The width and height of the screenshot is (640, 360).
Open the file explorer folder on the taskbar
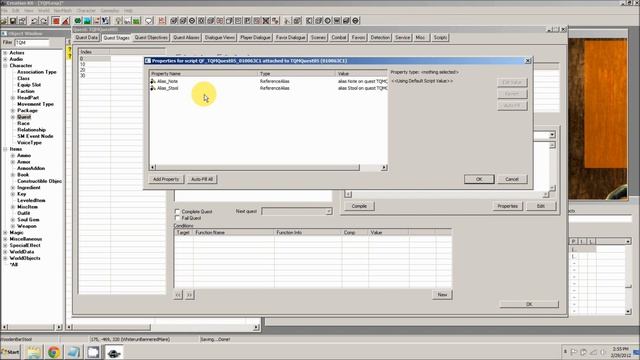pyautogui.click(x=34, y=352)
